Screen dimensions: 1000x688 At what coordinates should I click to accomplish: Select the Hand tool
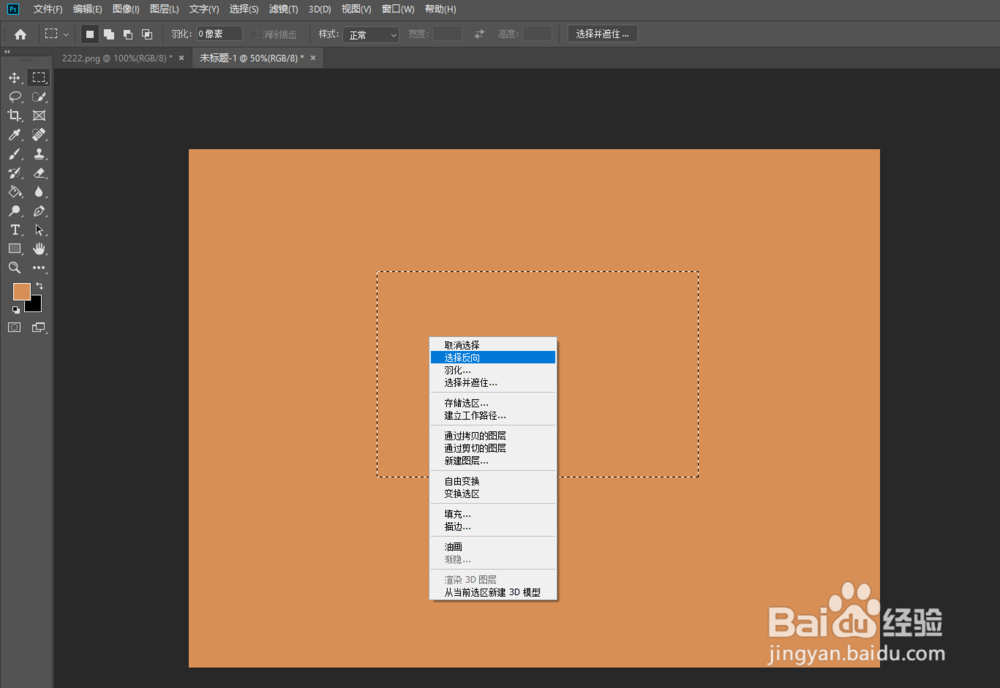(x=39, y=249)
